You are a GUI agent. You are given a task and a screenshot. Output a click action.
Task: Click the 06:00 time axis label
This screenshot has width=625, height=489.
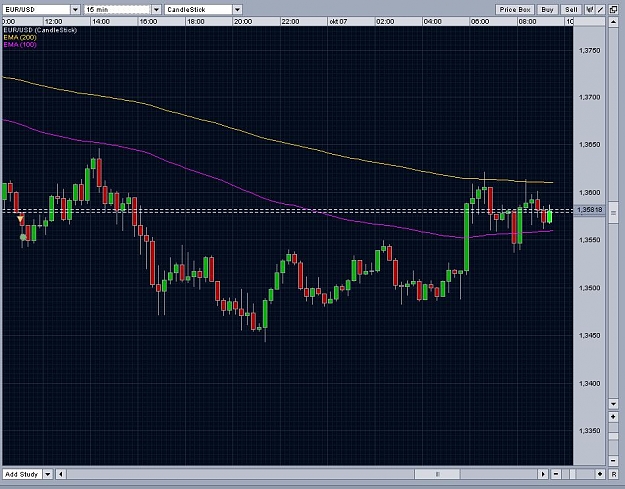(480, 22)
